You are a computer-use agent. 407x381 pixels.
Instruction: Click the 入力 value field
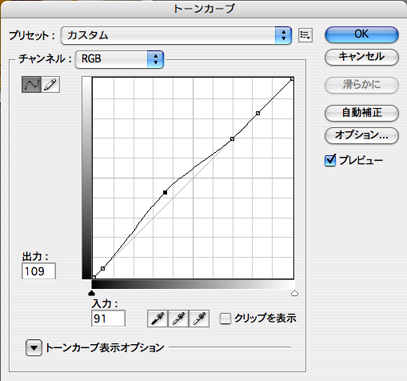108,318
